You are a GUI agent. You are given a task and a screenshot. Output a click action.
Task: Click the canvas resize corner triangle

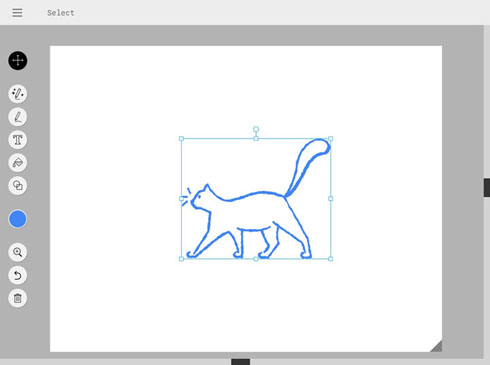tap(438, 347)
